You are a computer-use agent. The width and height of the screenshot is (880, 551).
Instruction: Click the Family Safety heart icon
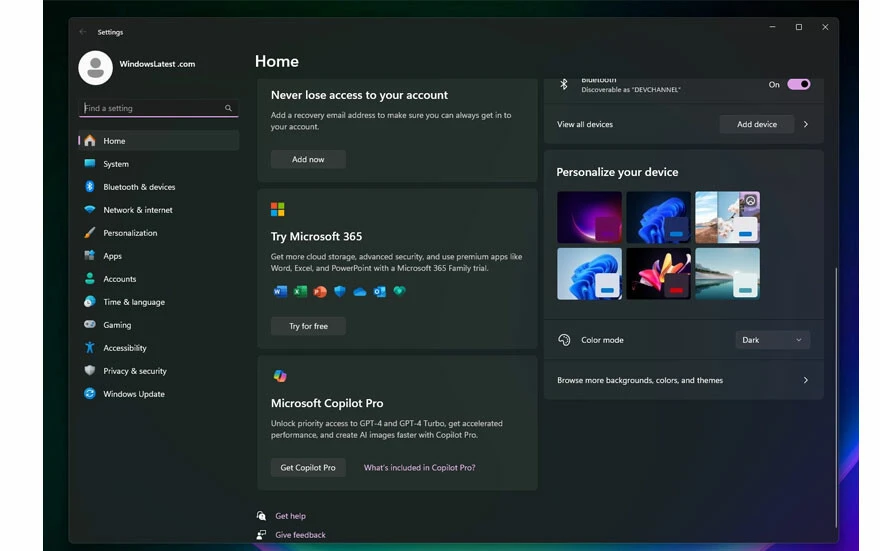[x=400, y=291]
